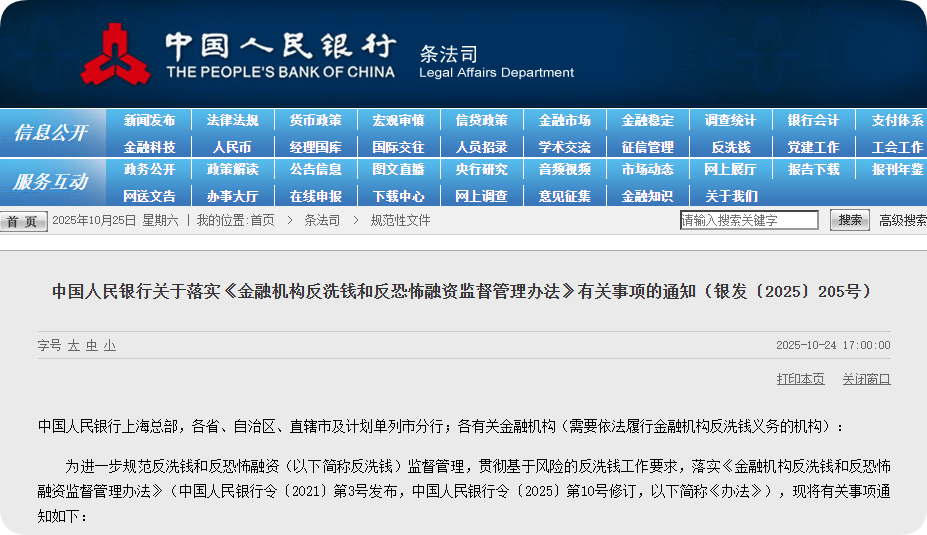Click 关闭窗口 close window link
The image size is (927, 535).
pyautogui.click(x=867, y=379)
